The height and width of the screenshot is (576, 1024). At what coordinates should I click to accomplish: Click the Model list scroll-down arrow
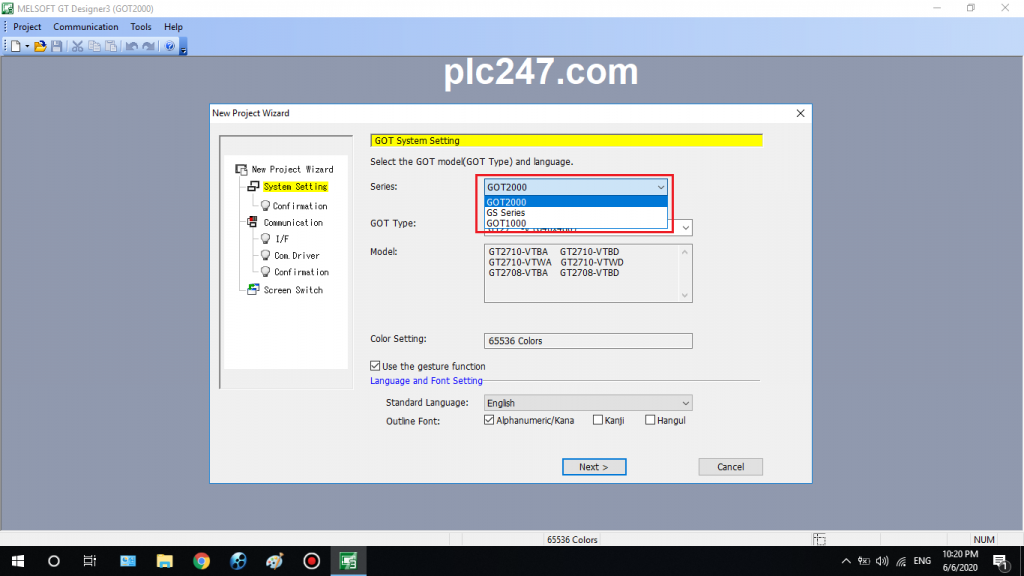pyautogui.click(x=685, y=295)
